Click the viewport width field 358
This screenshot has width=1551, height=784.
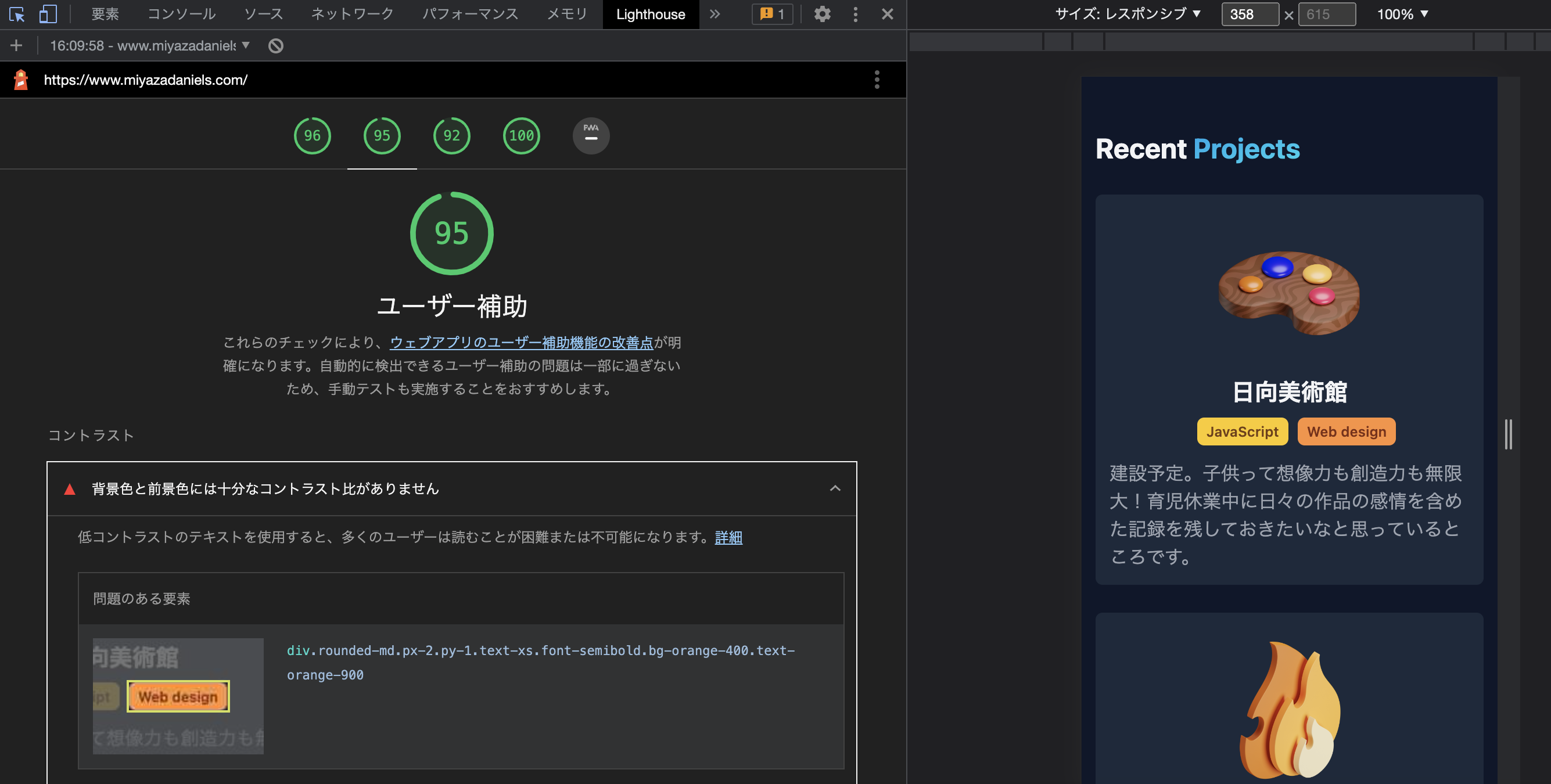click(1250, 14)
